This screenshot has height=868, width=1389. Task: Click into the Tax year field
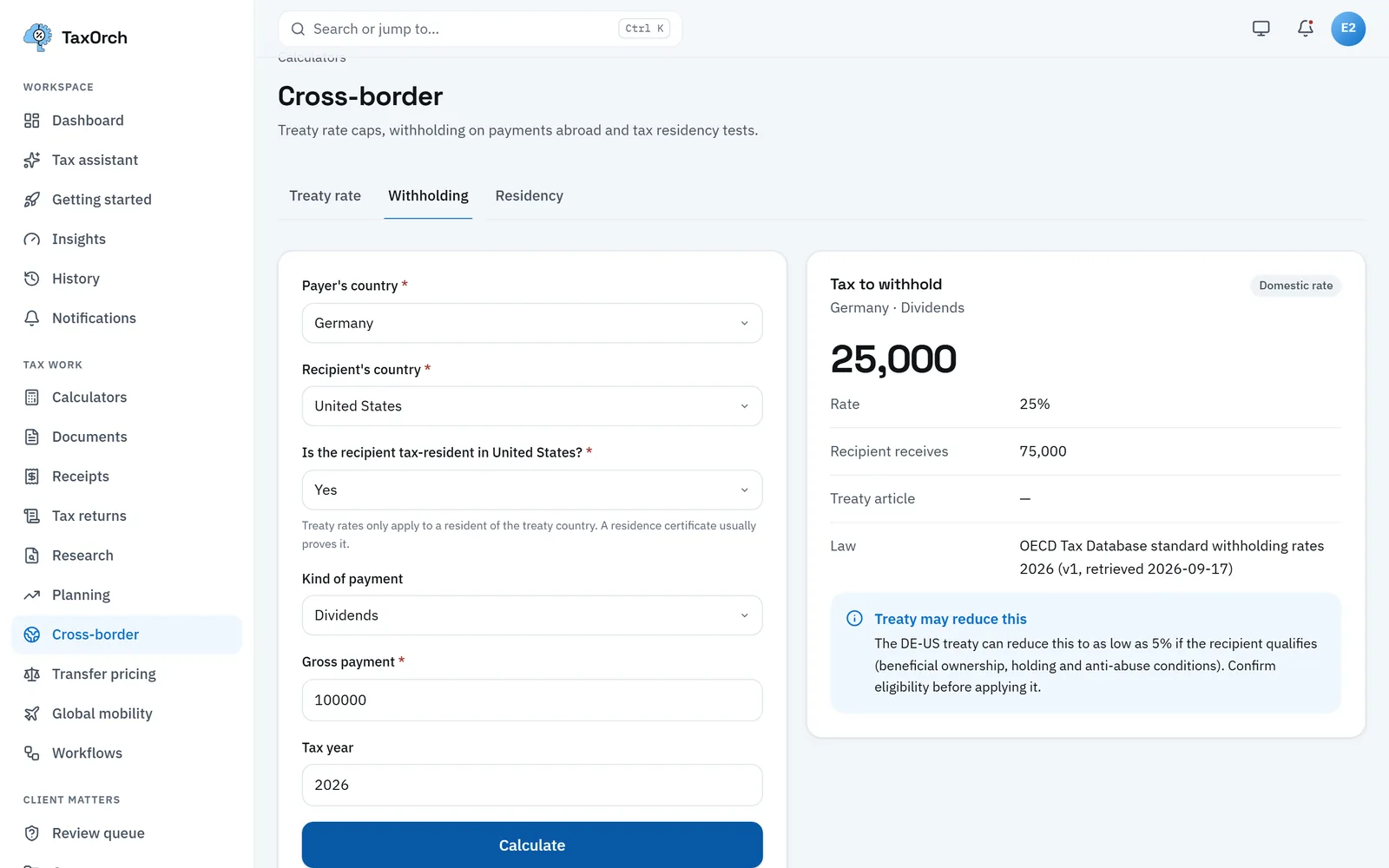(x=532, y=785)
